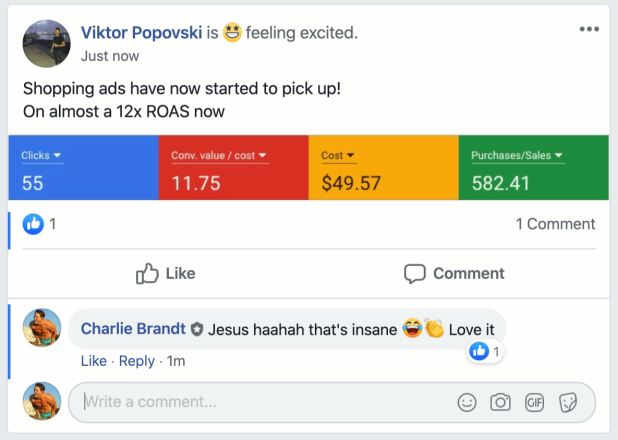
Task: Open Viktor Popovski's profile link
Action: coord(141,33)
